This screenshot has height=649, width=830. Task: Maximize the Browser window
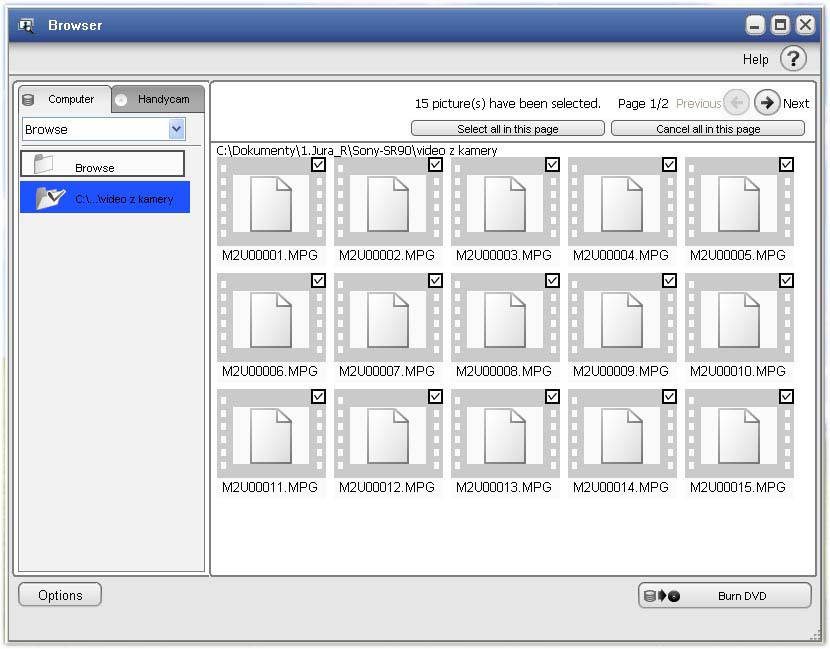(781, 25)
